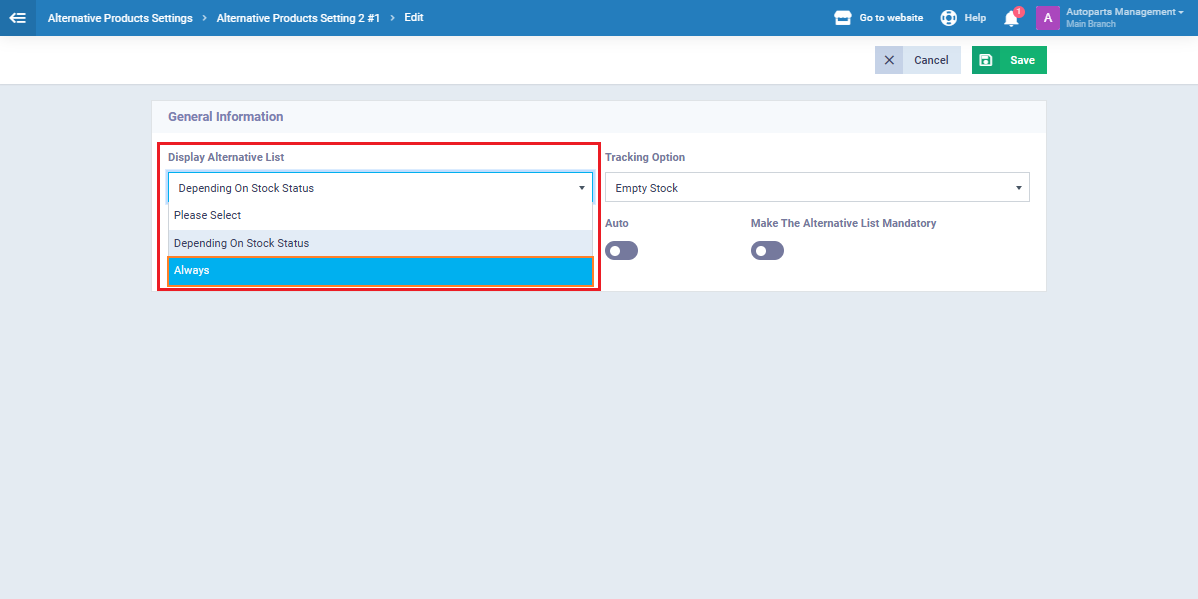
Task: Toggle the Auto switch
Action: pyautogui.click(x=621, y=251)
